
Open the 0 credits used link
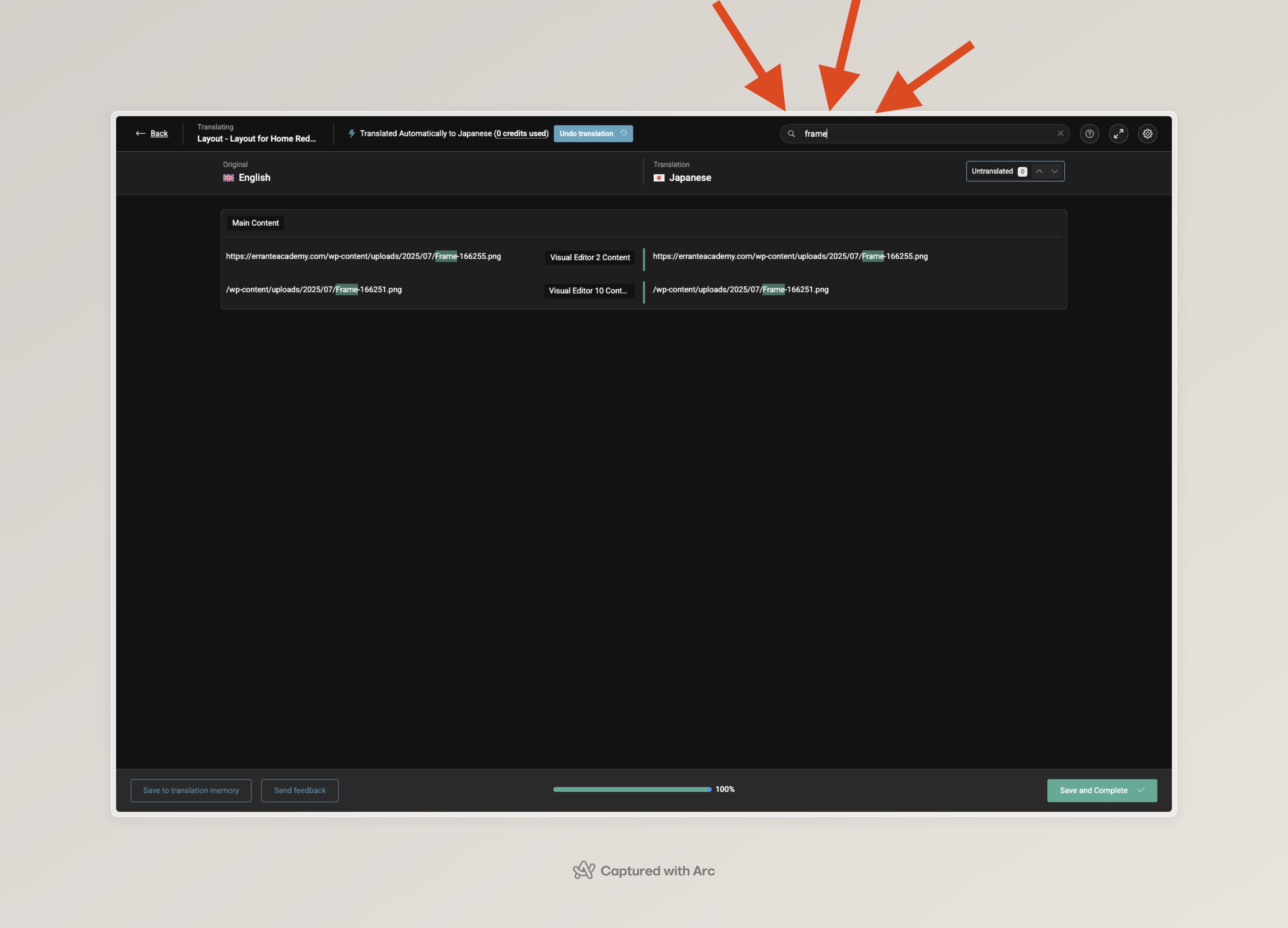[x=521, y=134]
